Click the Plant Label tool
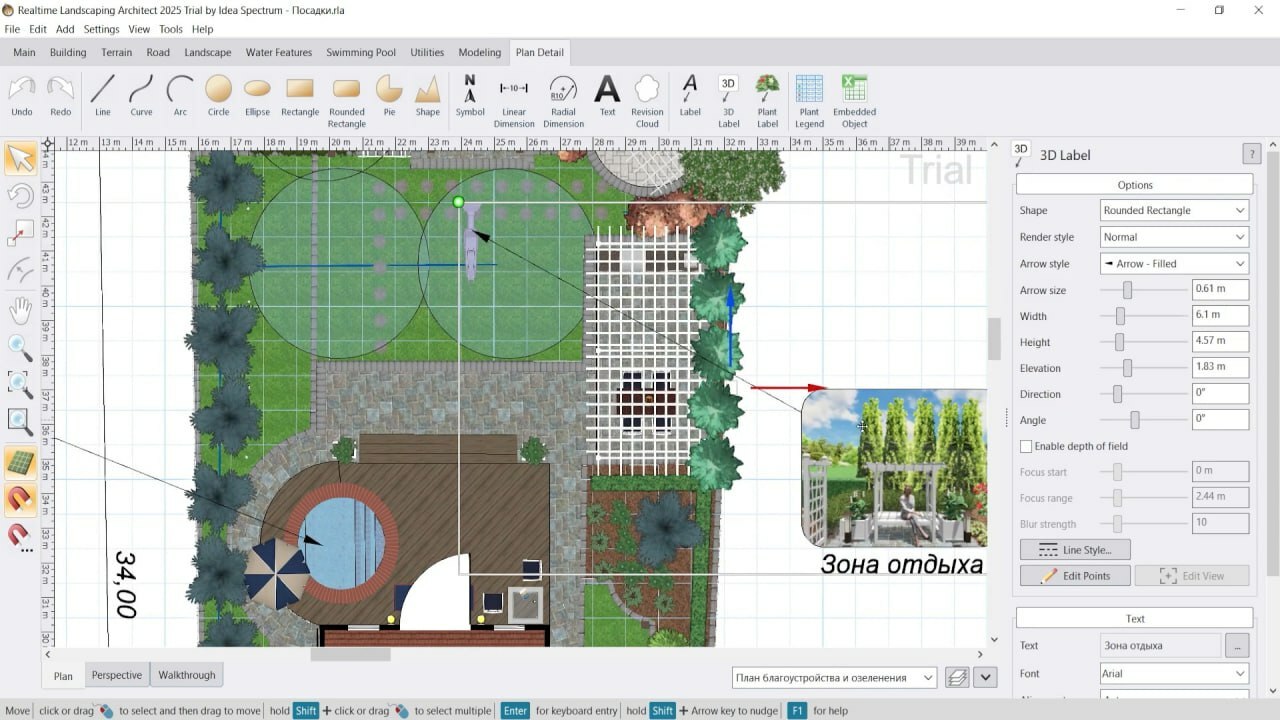 (x=767, y=101)
